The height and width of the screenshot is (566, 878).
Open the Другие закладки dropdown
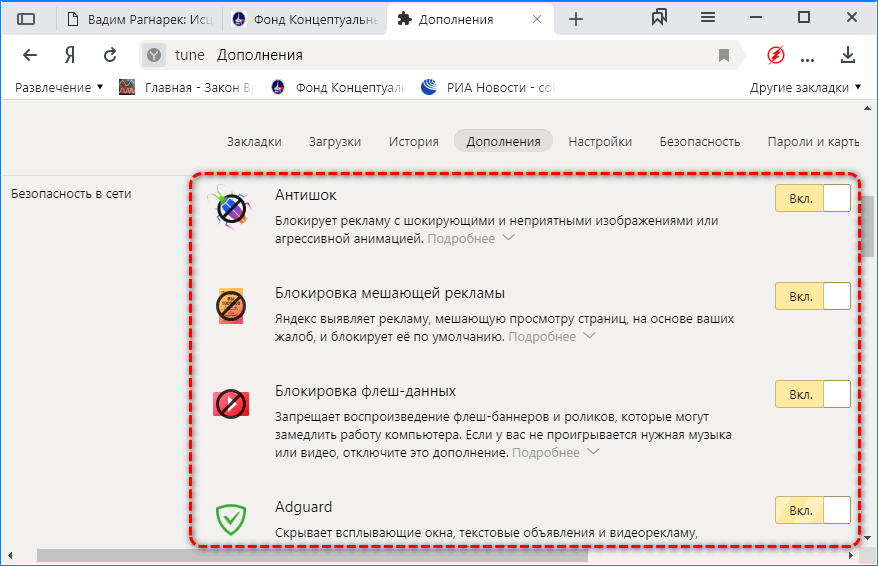[805, 87]
